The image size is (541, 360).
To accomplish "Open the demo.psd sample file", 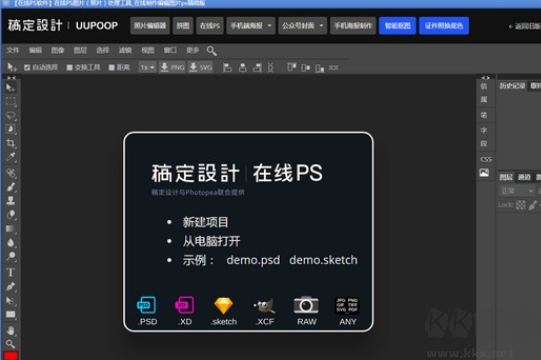I will [253, 260].
